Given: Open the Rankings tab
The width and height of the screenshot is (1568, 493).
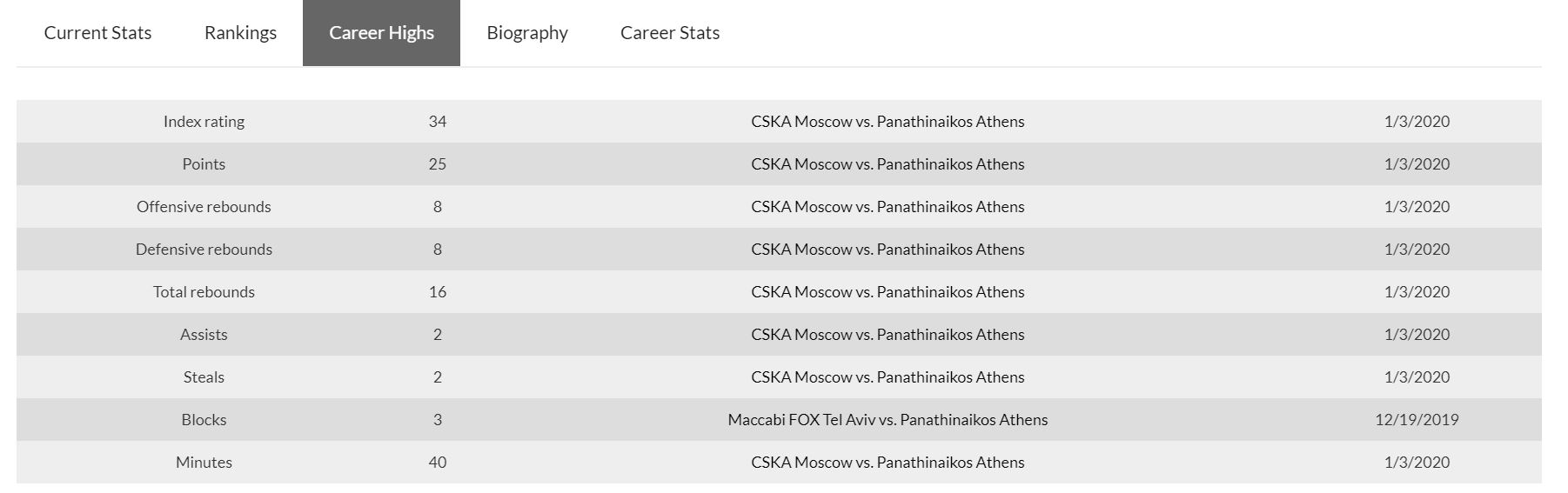Looking at the screenshot, I should tap(240, 33).
